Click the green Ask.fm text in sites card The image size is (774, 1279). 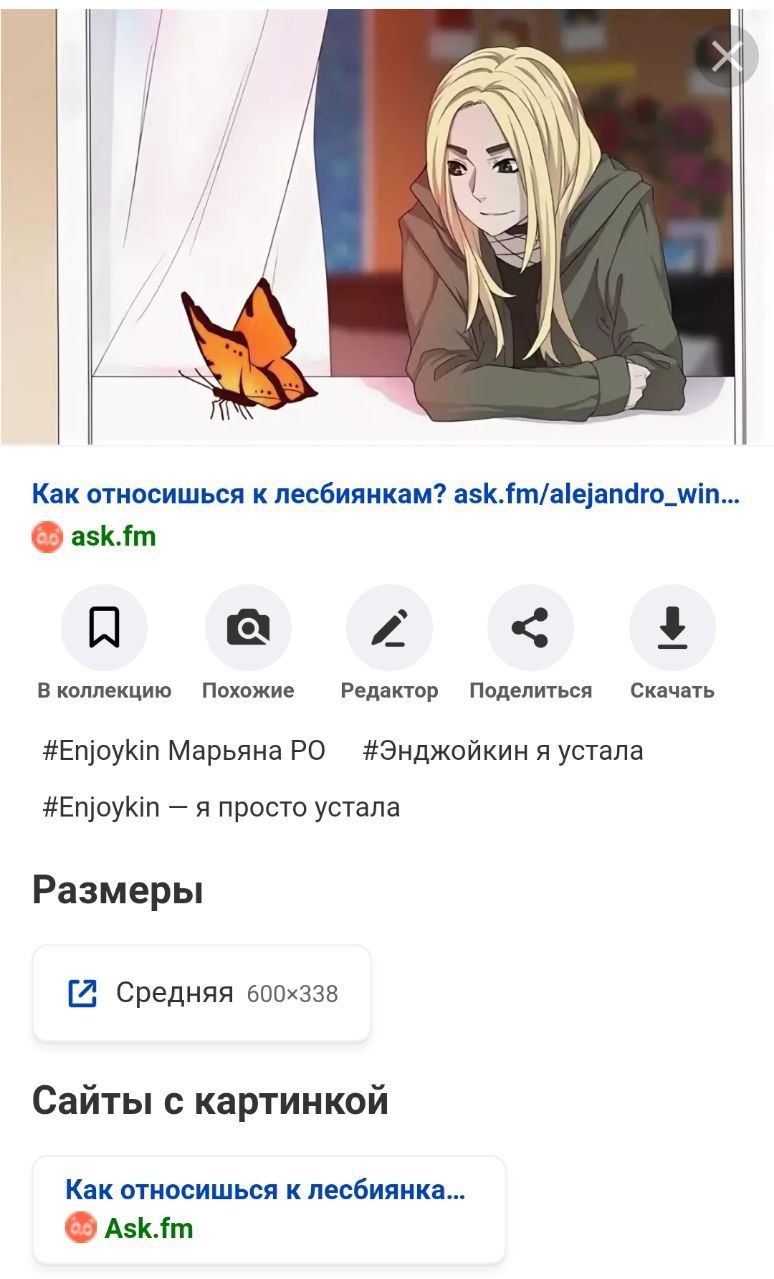(149, 1228)
